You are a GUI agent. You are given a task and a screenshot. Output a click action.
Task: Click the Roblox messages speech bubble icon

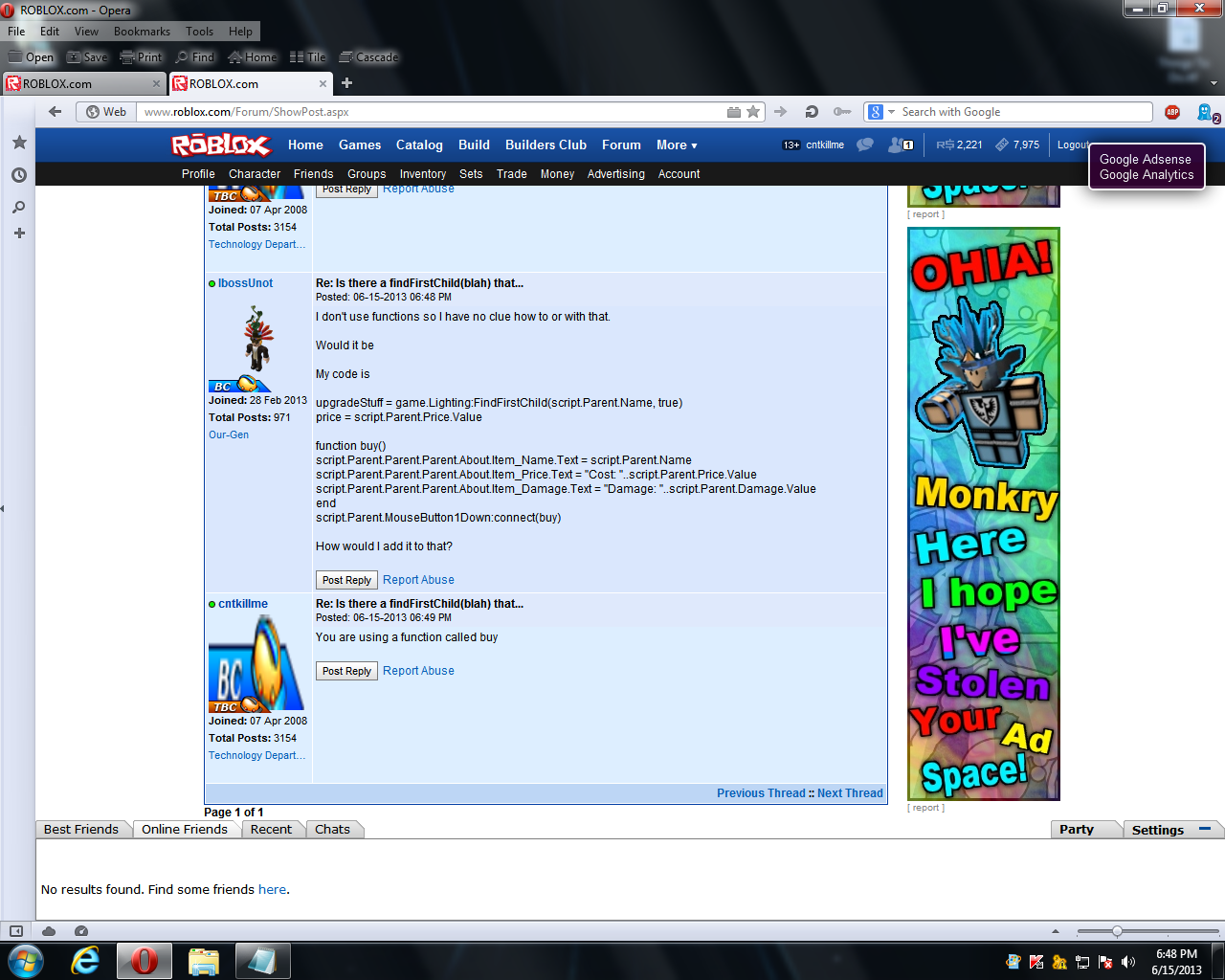[x=865, y=145]
